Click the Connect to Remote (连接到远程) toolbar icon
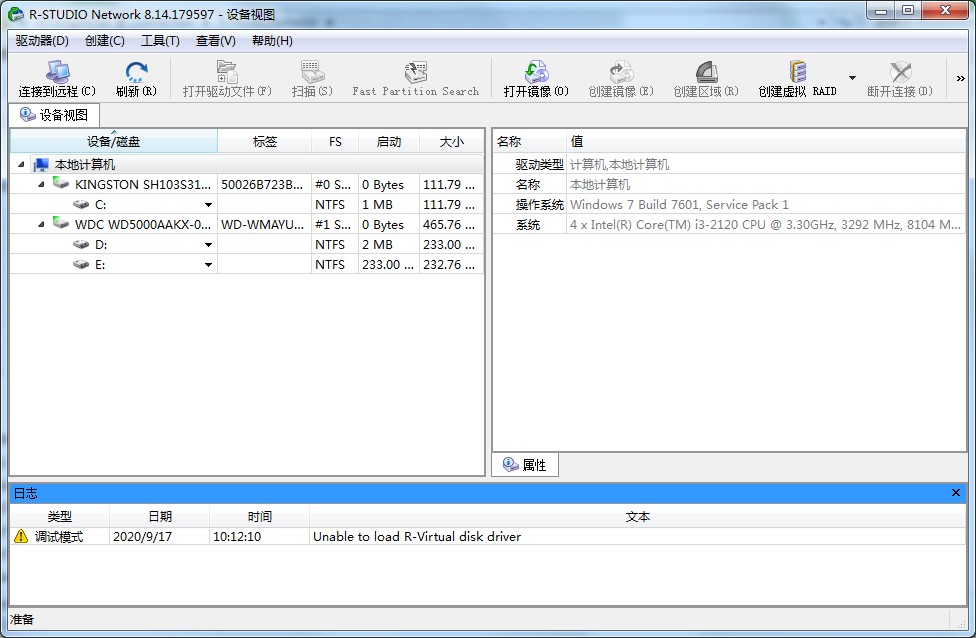 click(57, 72)
